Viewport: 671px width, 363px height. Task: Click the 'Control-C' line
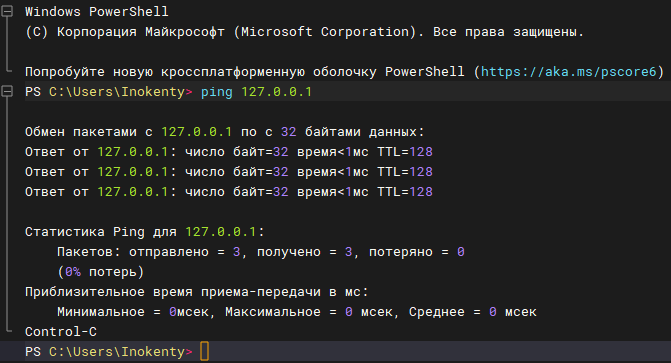point(61,332)
